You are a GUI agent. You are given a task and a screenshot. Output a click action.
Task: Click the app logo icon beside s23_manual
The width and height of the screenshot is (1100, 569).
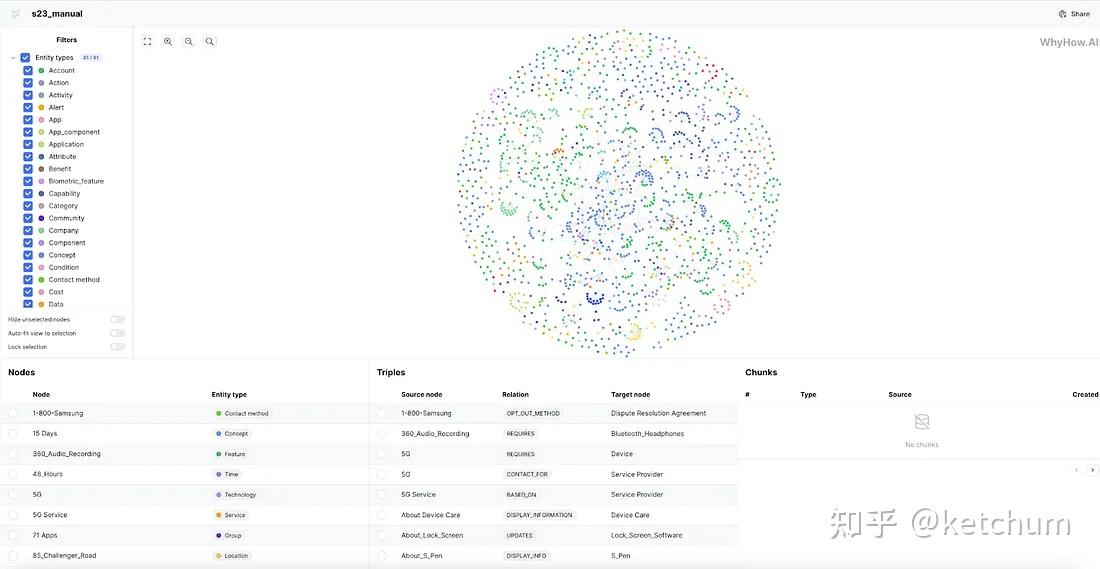(x=15, y=13)
